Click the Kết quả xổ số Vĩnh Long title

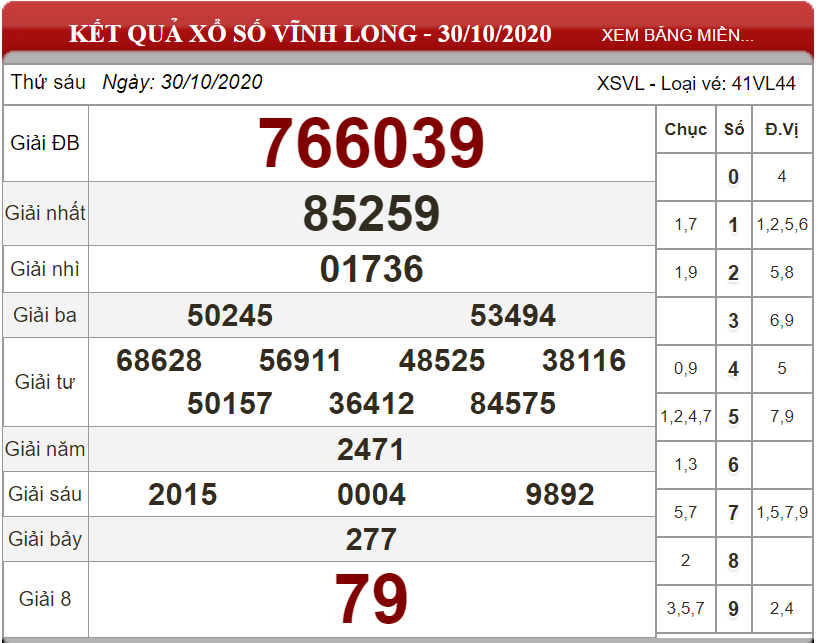310,34
